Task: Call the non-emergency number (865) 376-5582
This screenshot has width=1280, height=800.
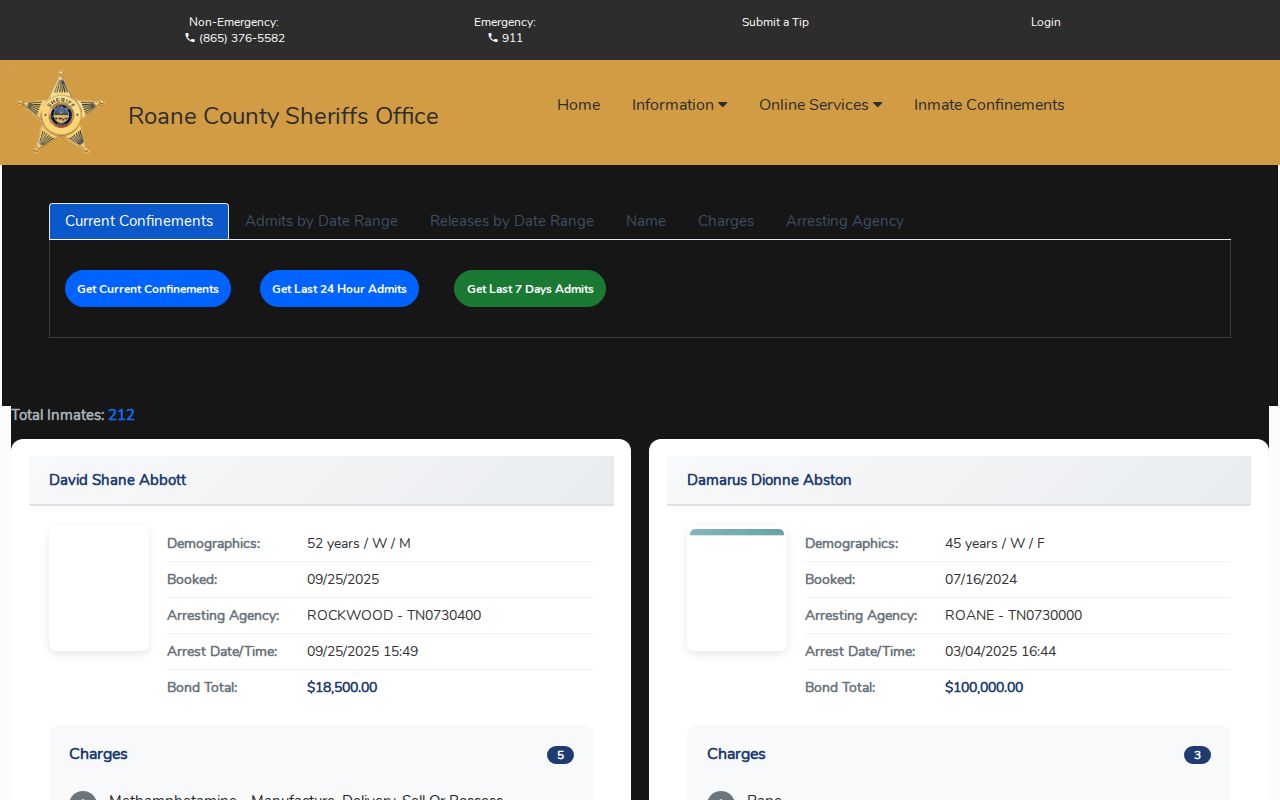Action: click(x=242, y=38)
